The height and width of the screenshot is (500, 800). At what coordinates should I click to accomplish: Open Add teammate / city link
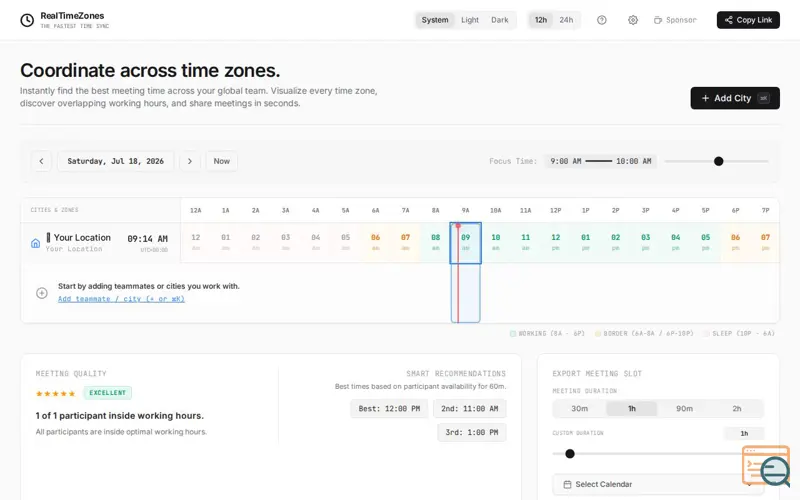121,299
